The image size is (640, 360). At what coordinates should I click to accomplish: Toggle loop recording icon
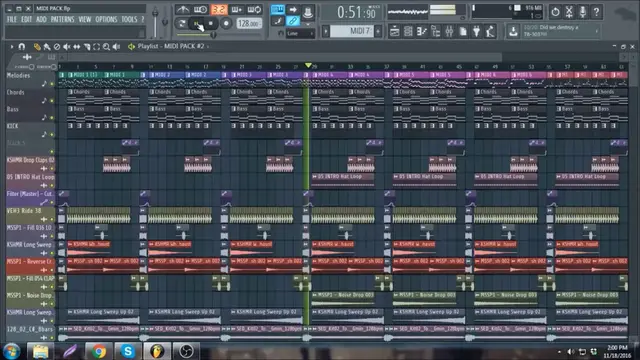coord(254,9)
